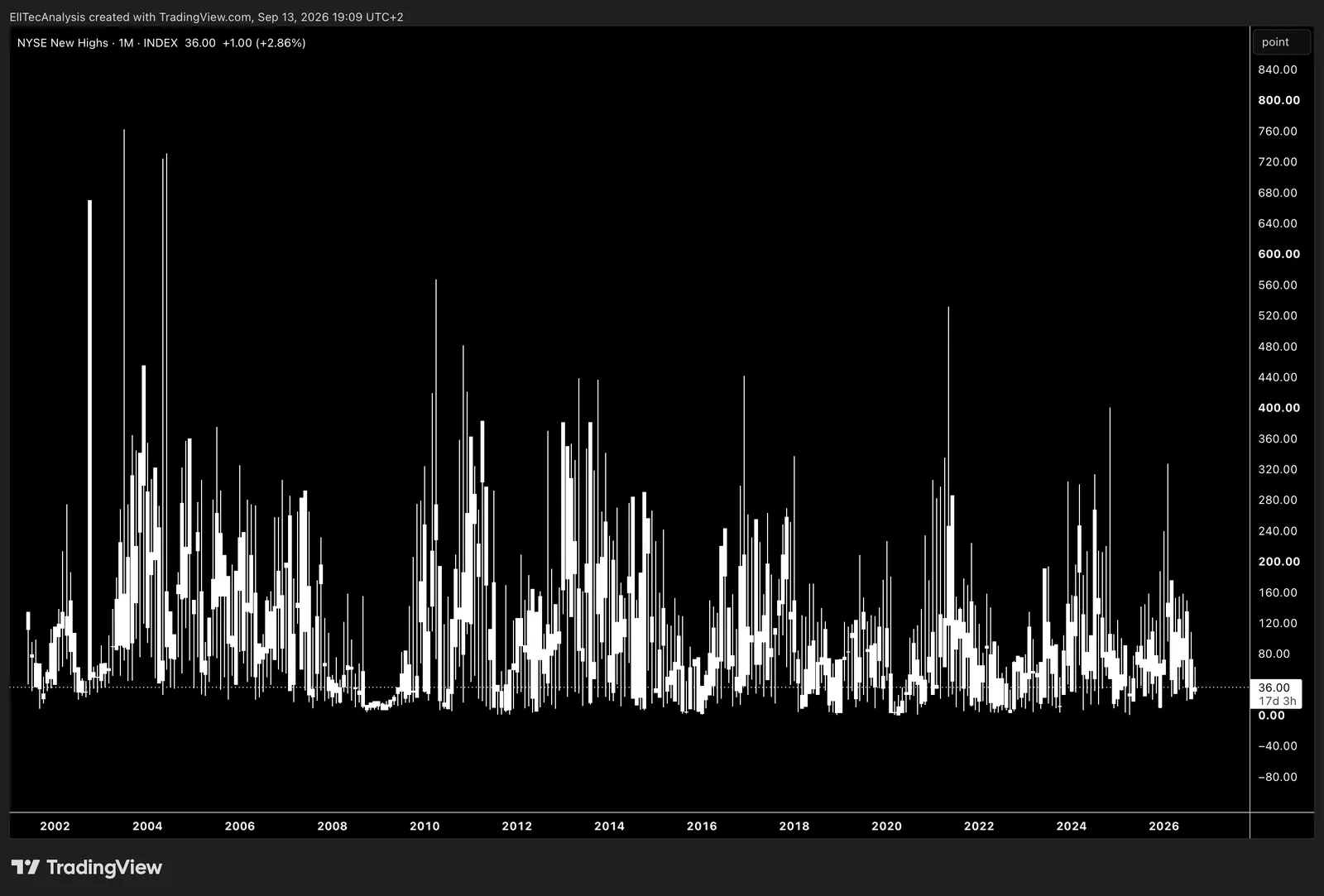
Task: Click the TradingView logo at the bottom
Action: click(x=86, y=867)
